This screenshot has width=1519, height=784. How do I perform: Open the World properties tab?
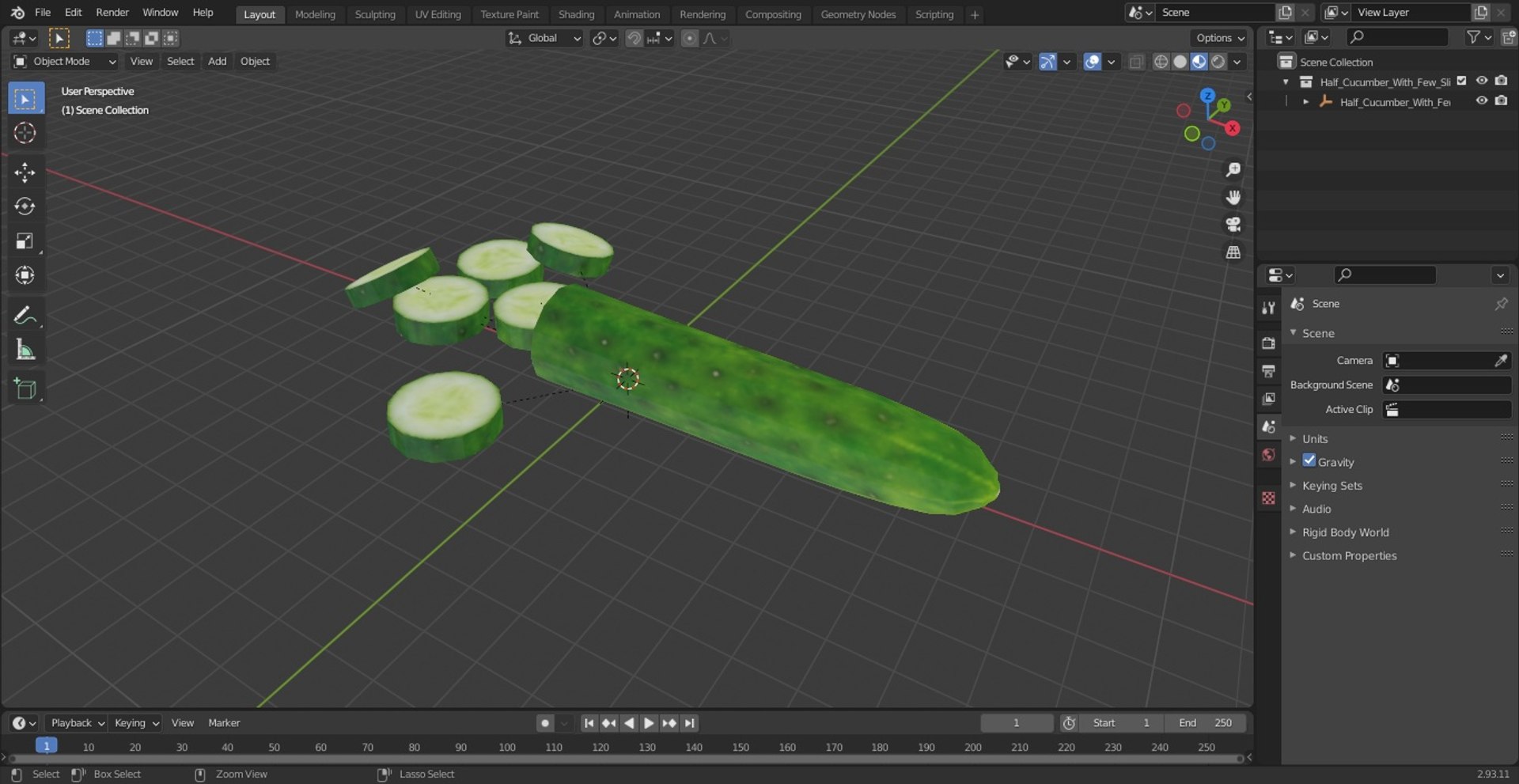pos(1269,455)
